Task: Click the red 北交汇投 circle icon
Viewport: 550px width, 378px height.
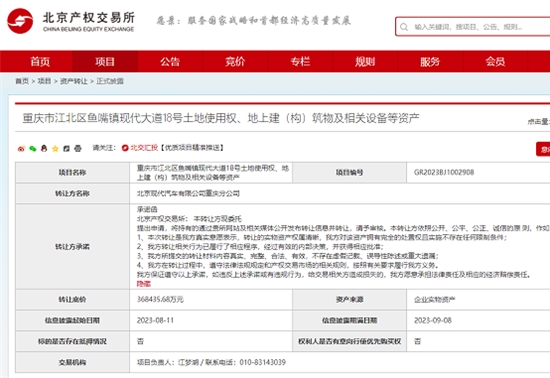Action: (125, 148)
